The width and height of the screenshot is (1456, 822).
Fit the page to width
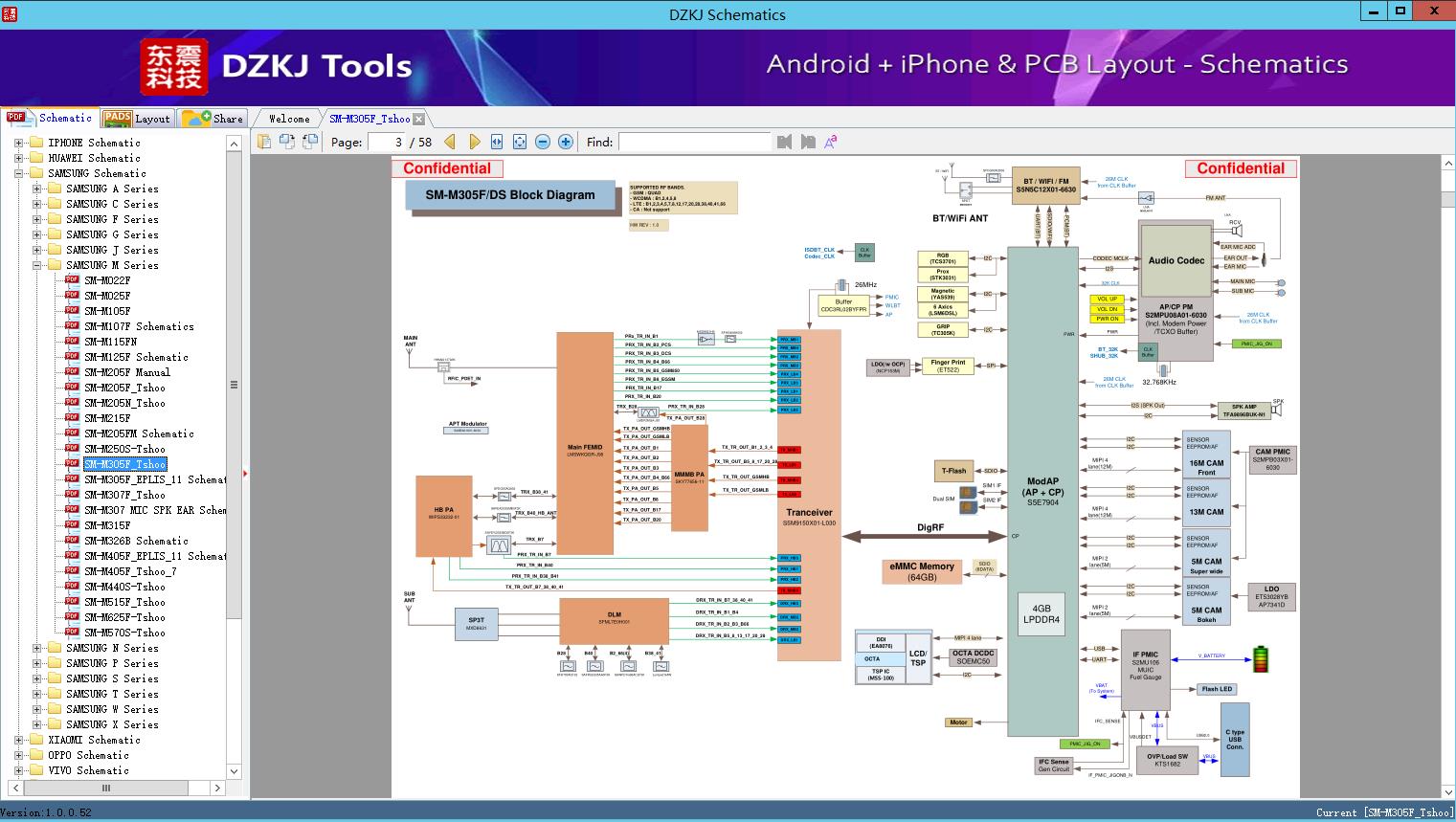coord(497,142)
